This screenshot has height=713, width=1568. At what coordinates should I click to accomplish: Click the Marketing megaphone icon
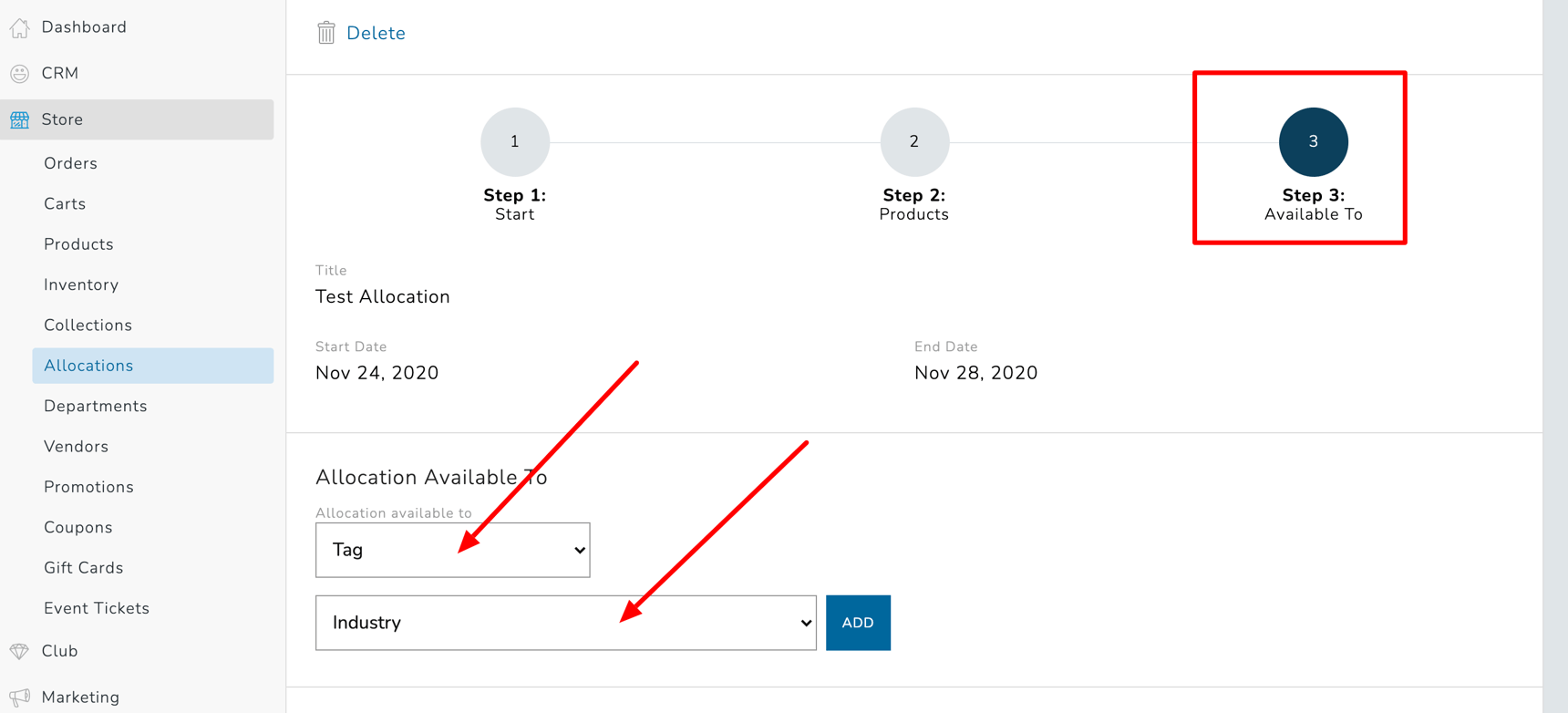tap(19, 696)
